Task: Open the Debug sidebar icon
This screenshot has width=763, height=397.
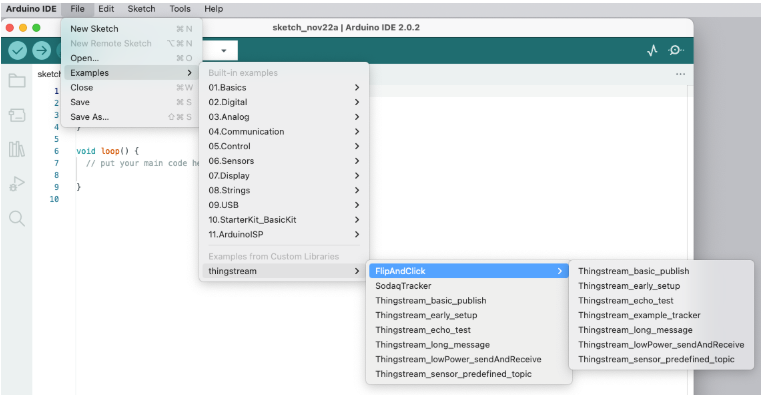Action: [17, 184]
